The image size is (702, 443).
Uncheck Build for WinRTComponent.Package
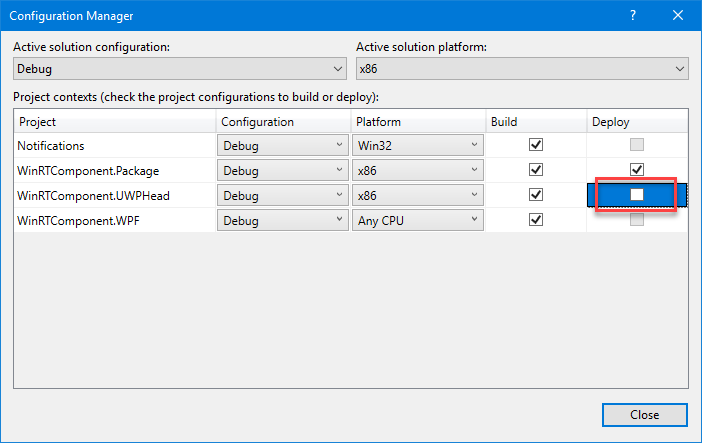[x=536, y=170]
